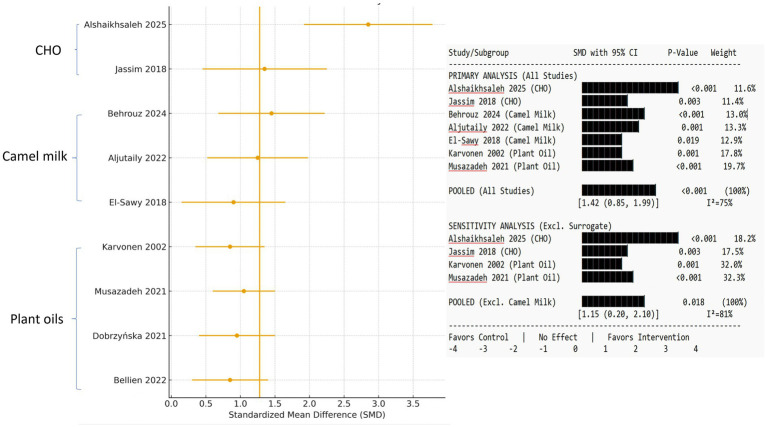Image resolution: width=767 pixels, height=427 pixels.
Task: Select the PRIMARY ANALYSIS (All Studies) heading
Action: 513,76
